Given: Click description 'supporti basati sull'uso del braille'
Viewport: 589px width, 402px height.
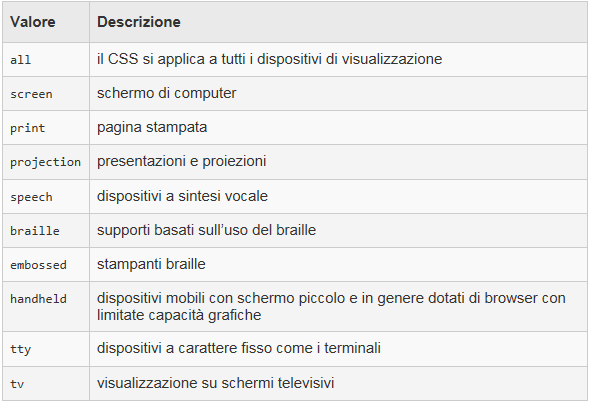Looking at the screenshot, I should tap(207, 230).
